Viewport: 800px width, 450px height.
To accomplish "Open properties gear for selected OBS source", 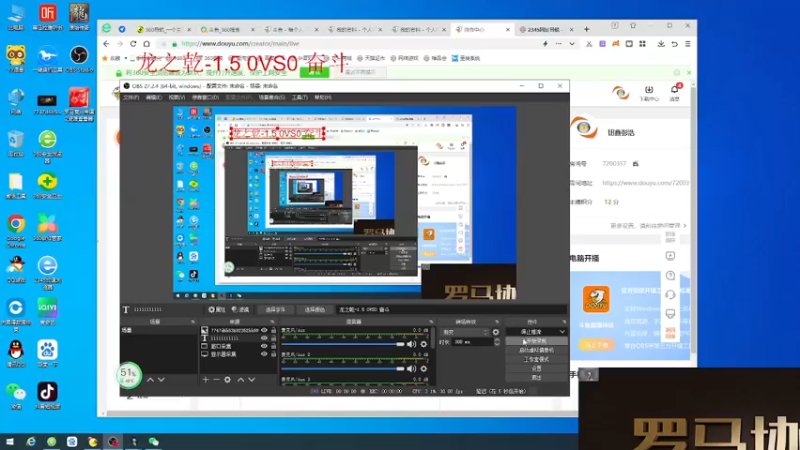I will [217, 309].
